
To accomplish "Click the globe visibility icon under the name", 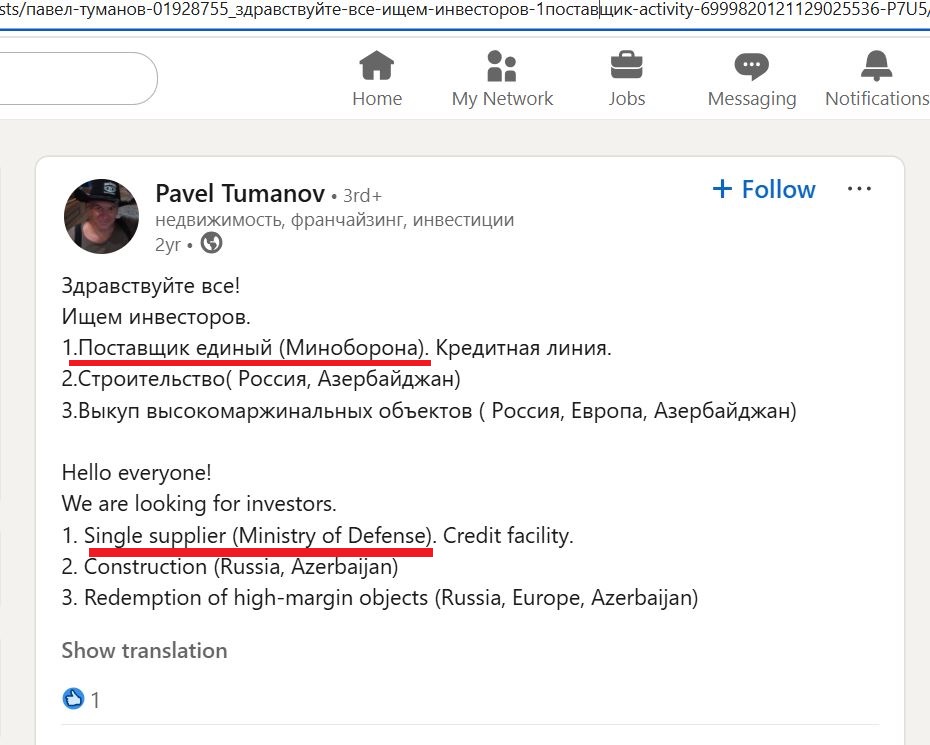I will 211,243.
